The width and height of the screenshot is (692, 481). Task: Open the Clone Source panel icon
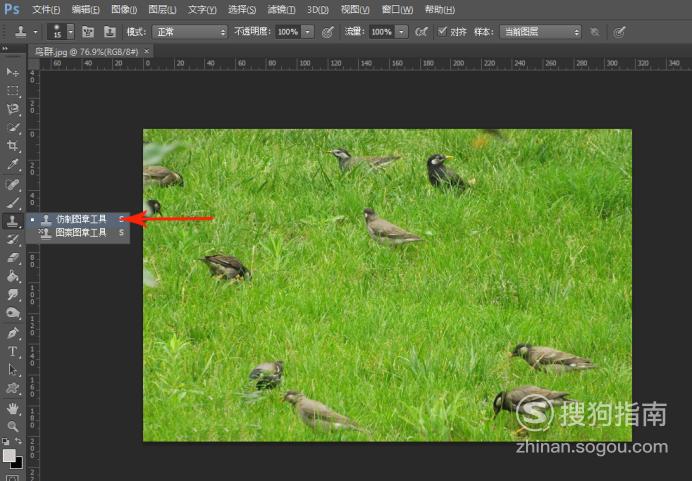109,32
